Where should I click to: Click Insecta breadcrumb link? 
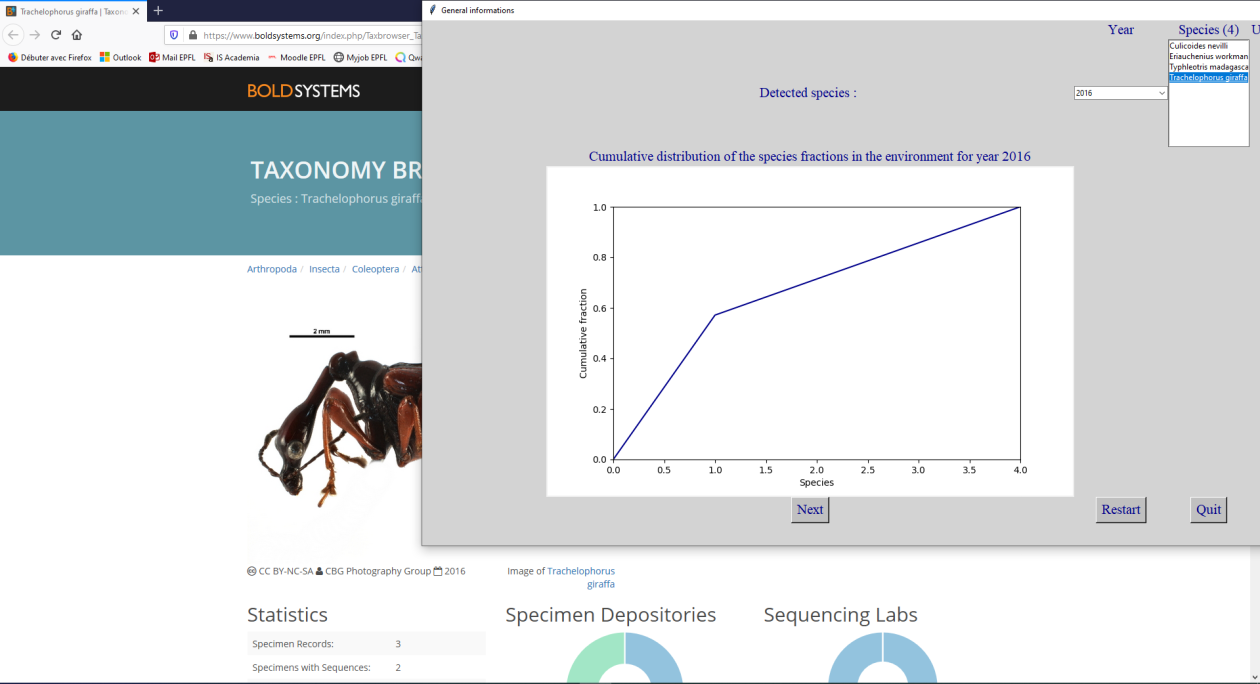click(x=324, y=269)
